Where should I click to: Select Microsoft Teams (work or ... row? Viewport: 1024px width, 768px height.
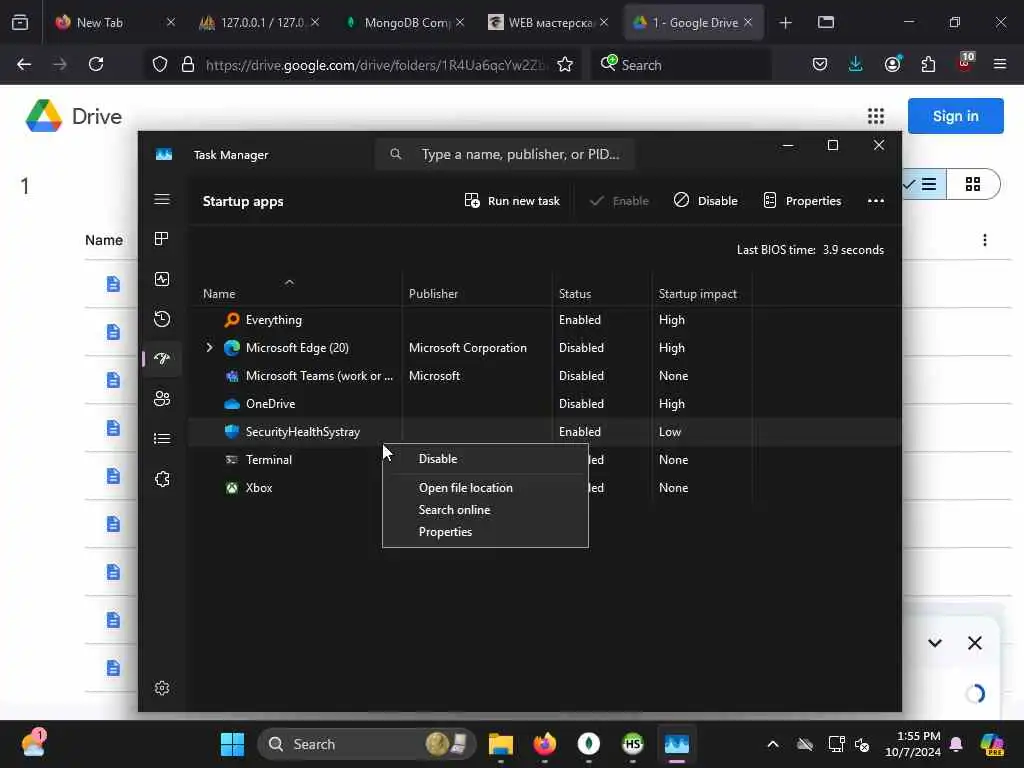545,376
